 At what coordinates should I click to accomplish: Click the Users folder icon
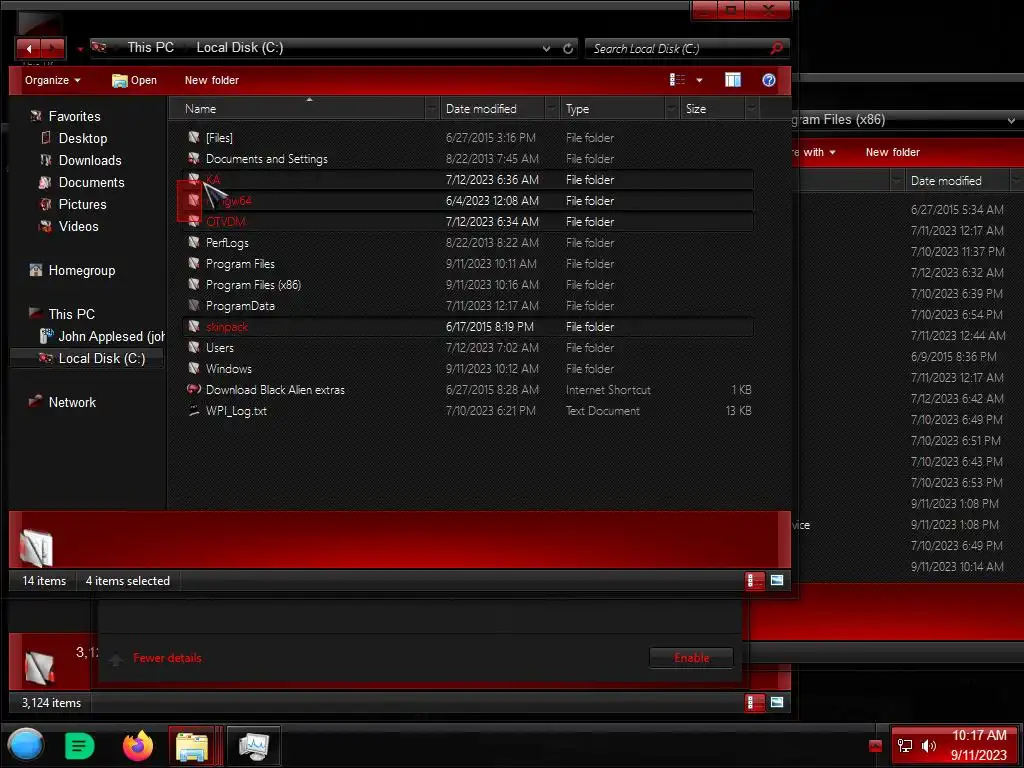click(194, 347)
